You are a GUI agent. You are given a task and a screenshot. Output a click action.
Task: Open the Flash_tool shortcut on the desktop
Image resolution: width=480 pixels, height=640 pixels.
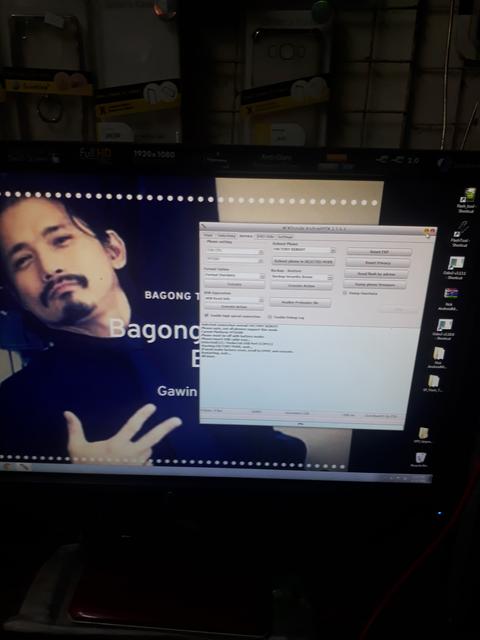click(x=467, y=199)
